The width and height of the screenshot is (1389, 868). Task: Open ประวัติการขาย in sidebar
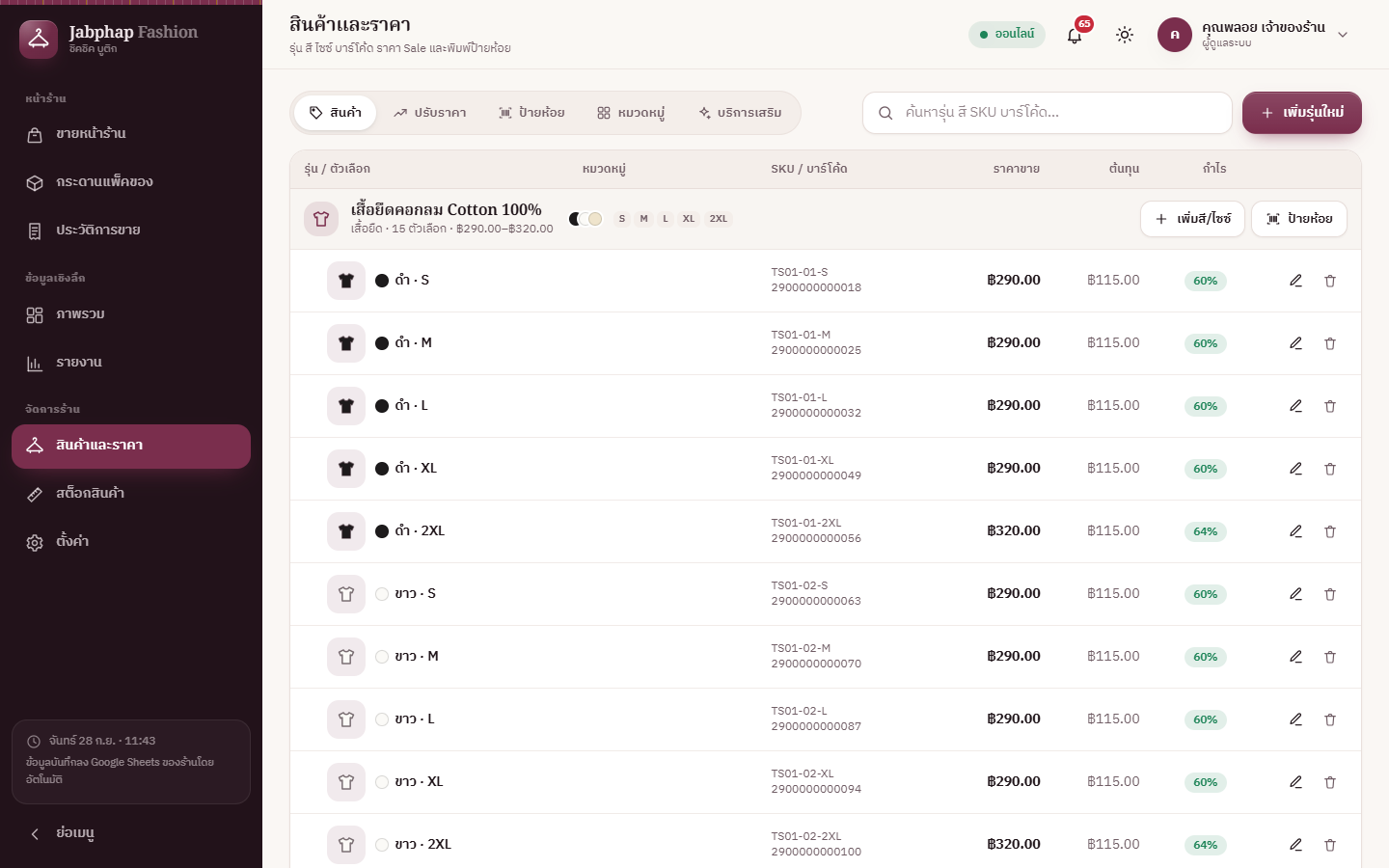coord(131,231)
